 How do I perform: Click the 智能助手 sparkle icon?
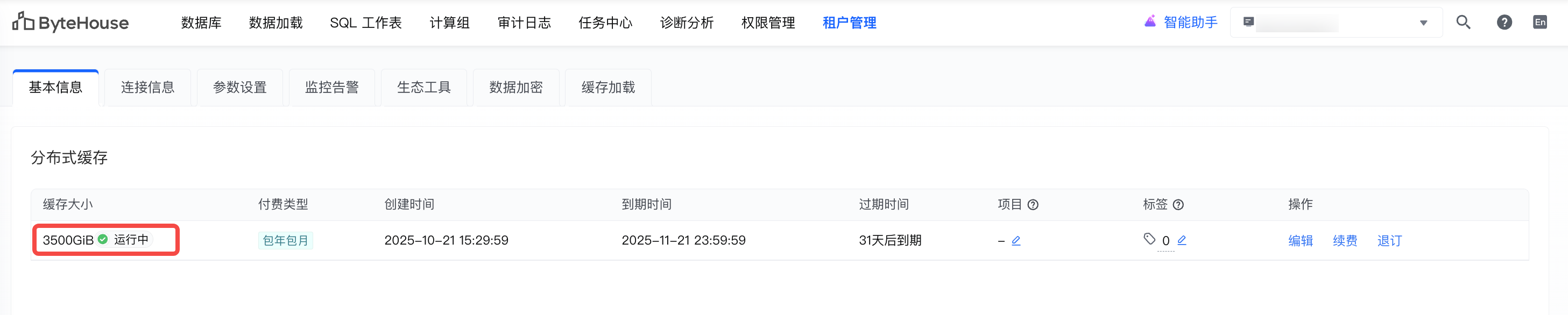1150,22
